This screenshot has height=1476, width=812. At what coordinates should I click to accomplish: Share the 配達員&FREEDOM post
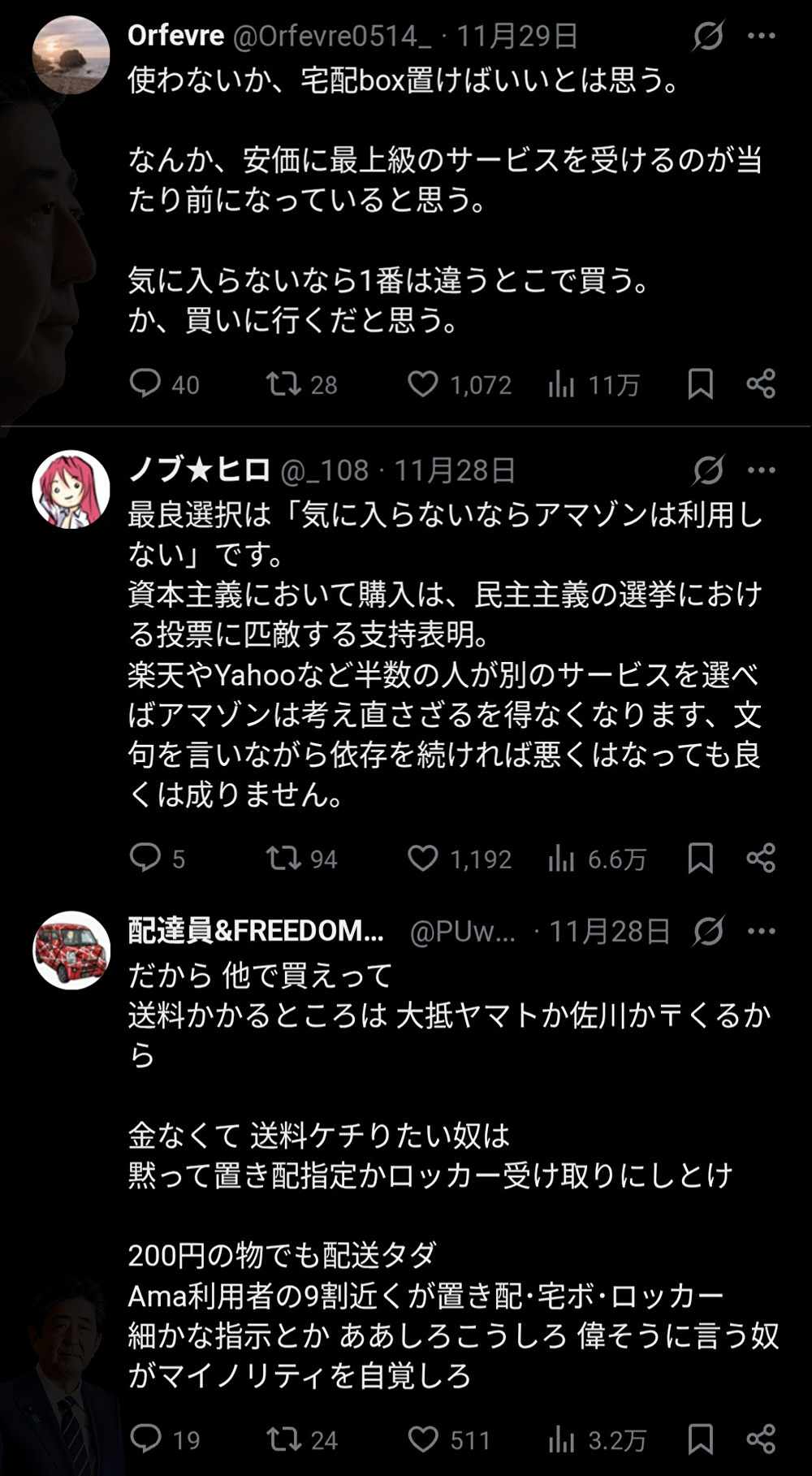coord(761,1439)
